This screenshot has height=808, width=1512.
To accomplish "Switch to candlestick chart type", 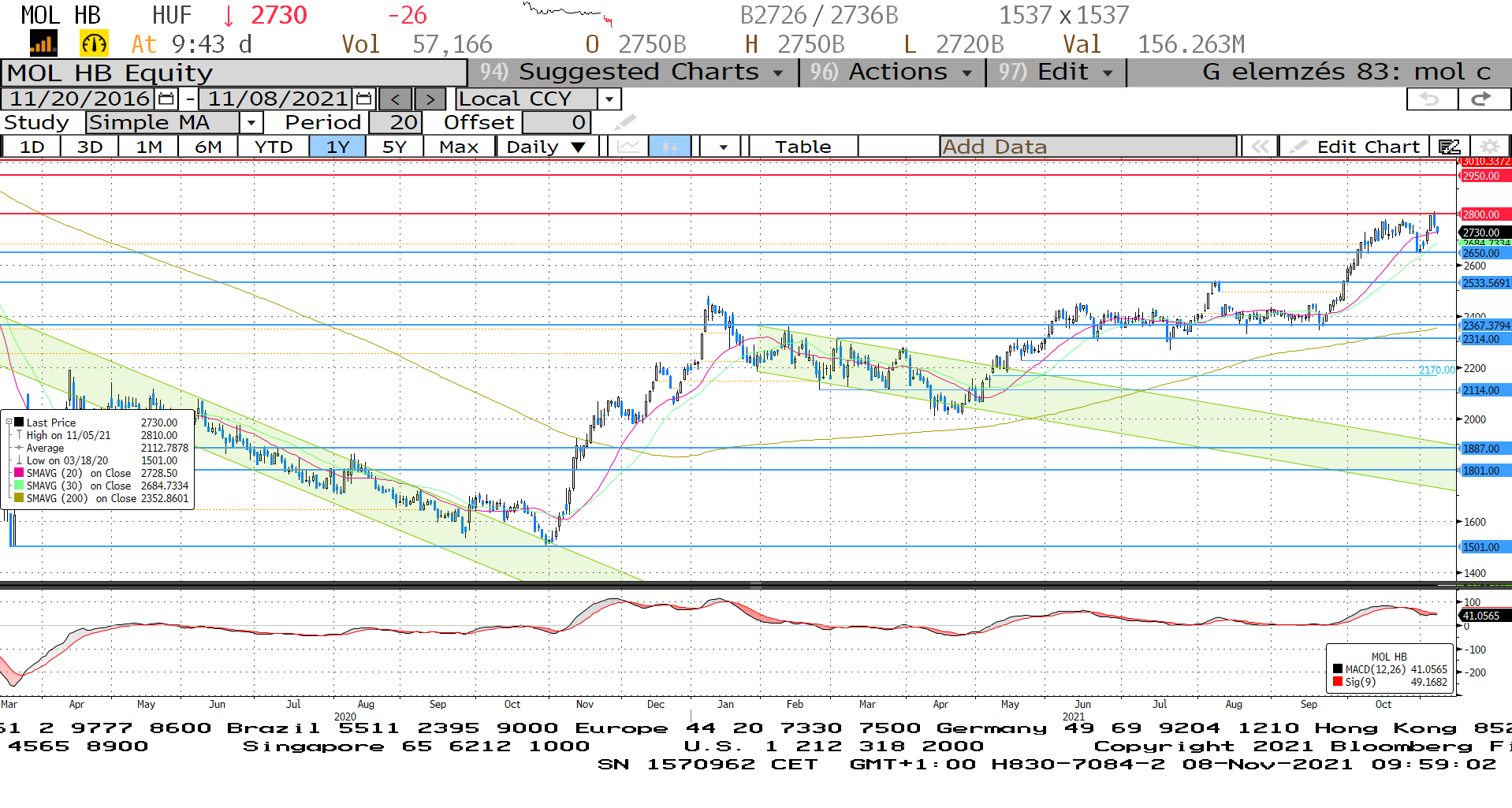I will tap(670, 147).
